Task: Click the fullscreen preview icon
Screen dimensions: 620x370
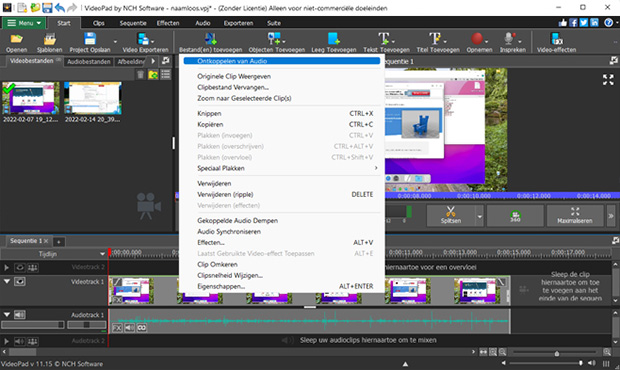Action: (608, 79)
